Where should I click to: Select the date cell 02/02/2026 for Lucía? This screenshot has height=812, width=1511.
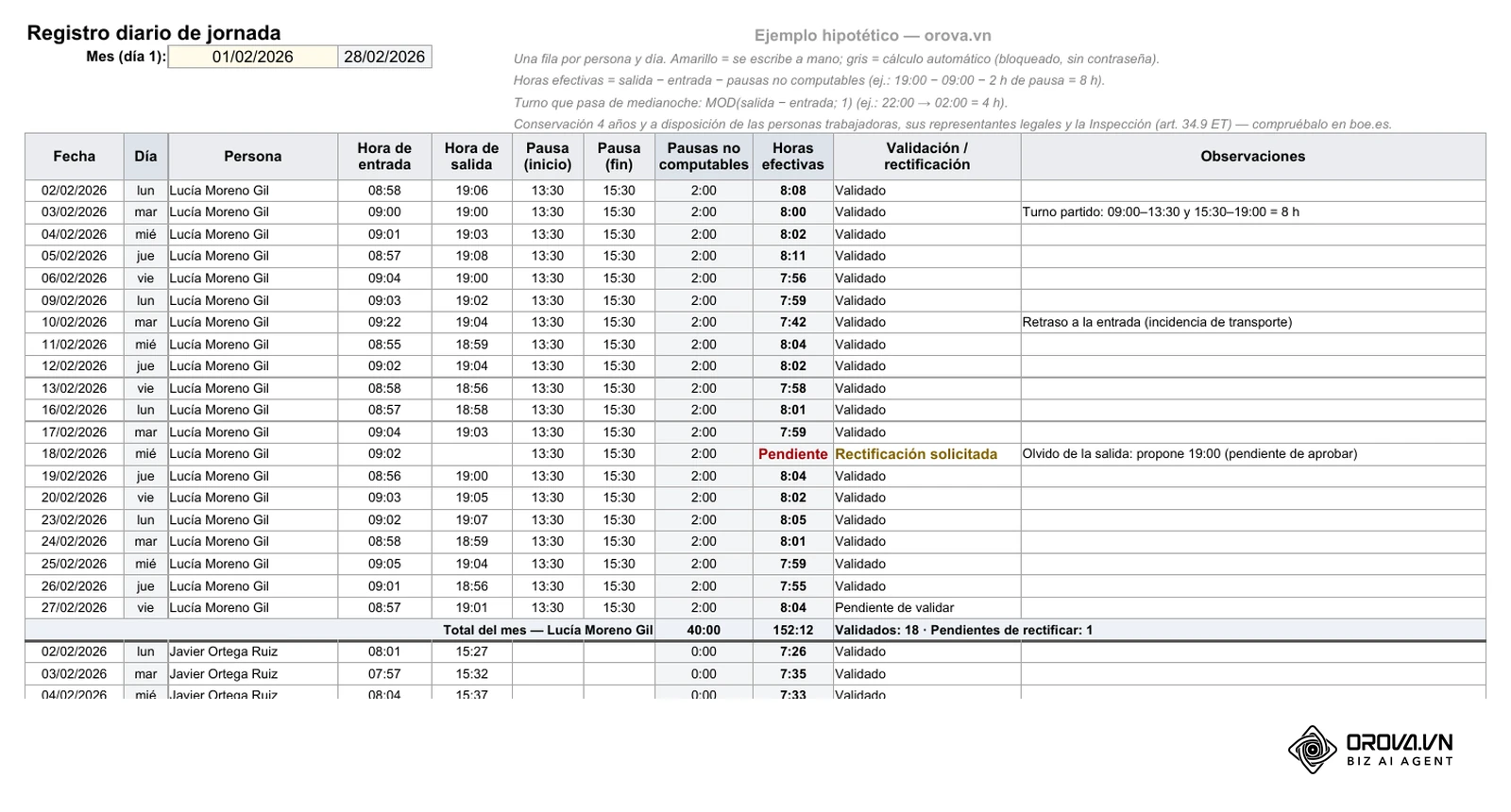pos(75,191)
